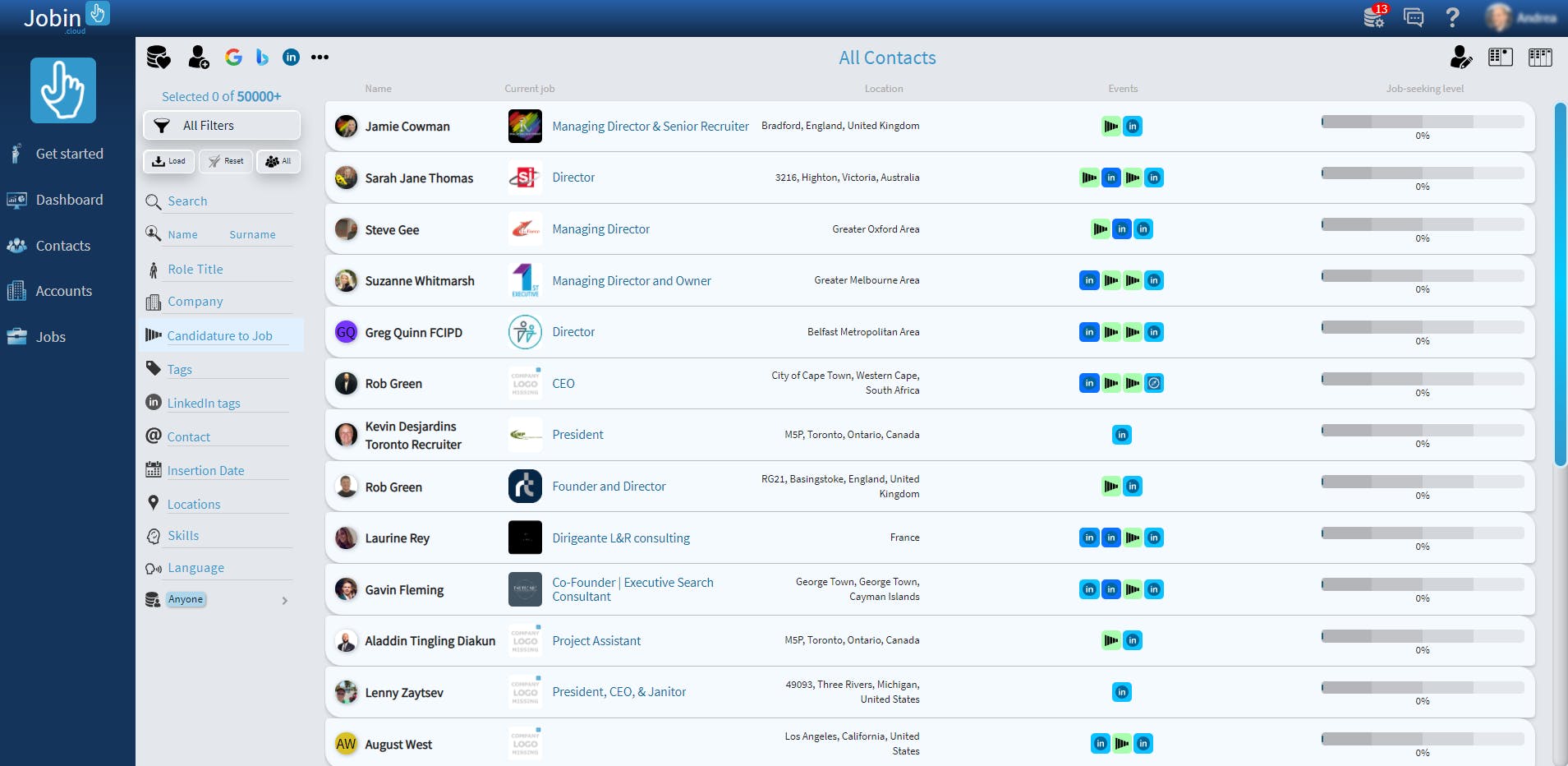This screenshot has height=766, width=1568.
Task: Open the chat messages icon in header
Action: tap(1414, 16)
